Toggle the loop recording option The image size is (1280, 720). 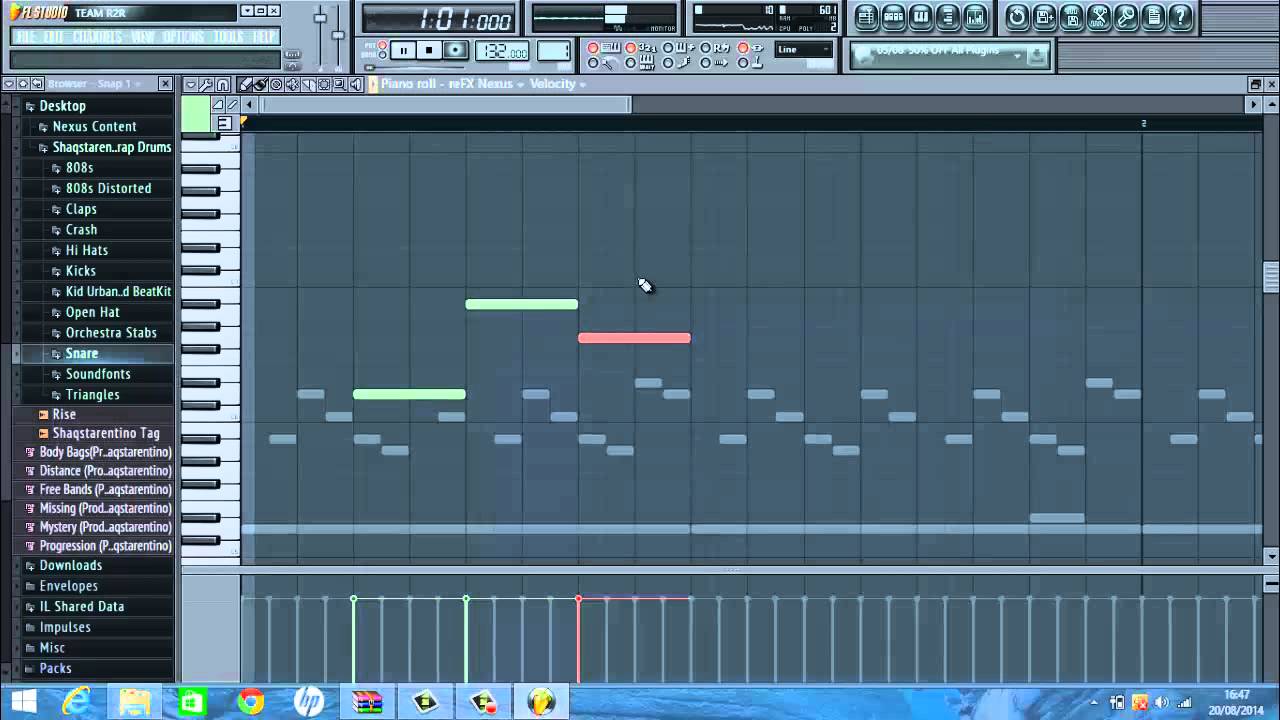pyautogui.click(x=715, y=47)
